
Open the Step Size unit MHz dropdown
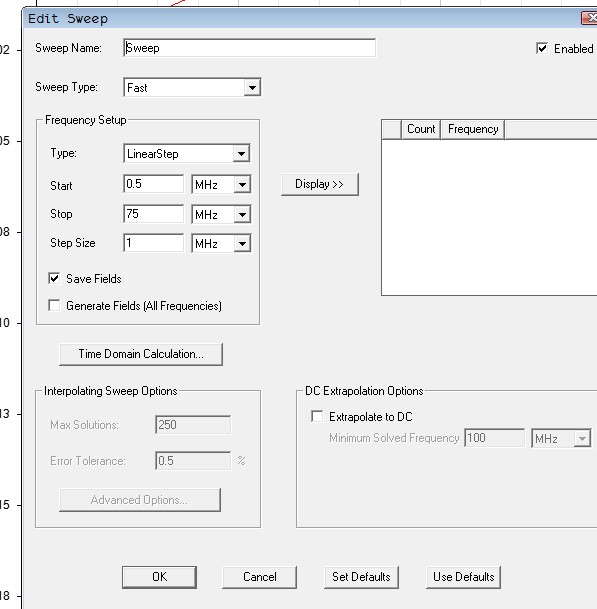coord(221,244)
